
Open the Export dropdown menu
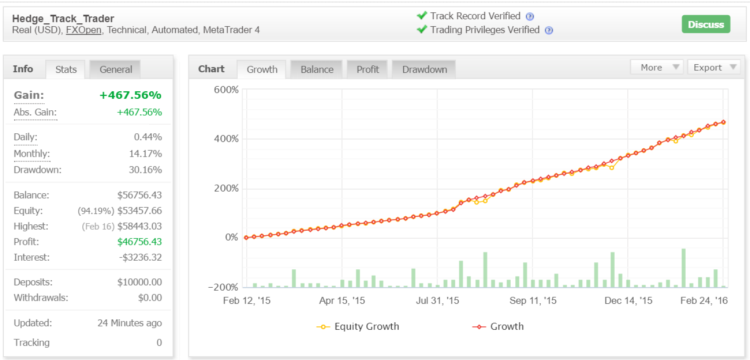[713, 68]
